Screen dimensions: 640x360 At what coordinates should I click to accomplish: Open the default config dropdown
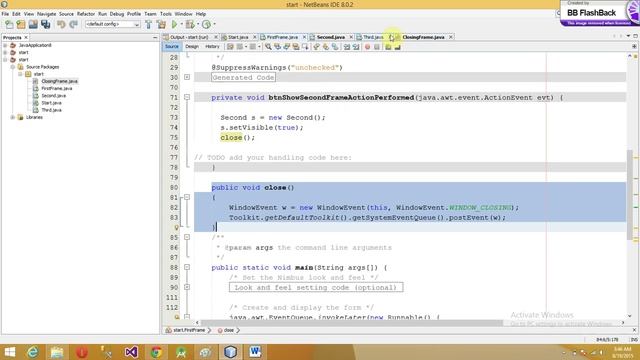click(x=112, y=24)
